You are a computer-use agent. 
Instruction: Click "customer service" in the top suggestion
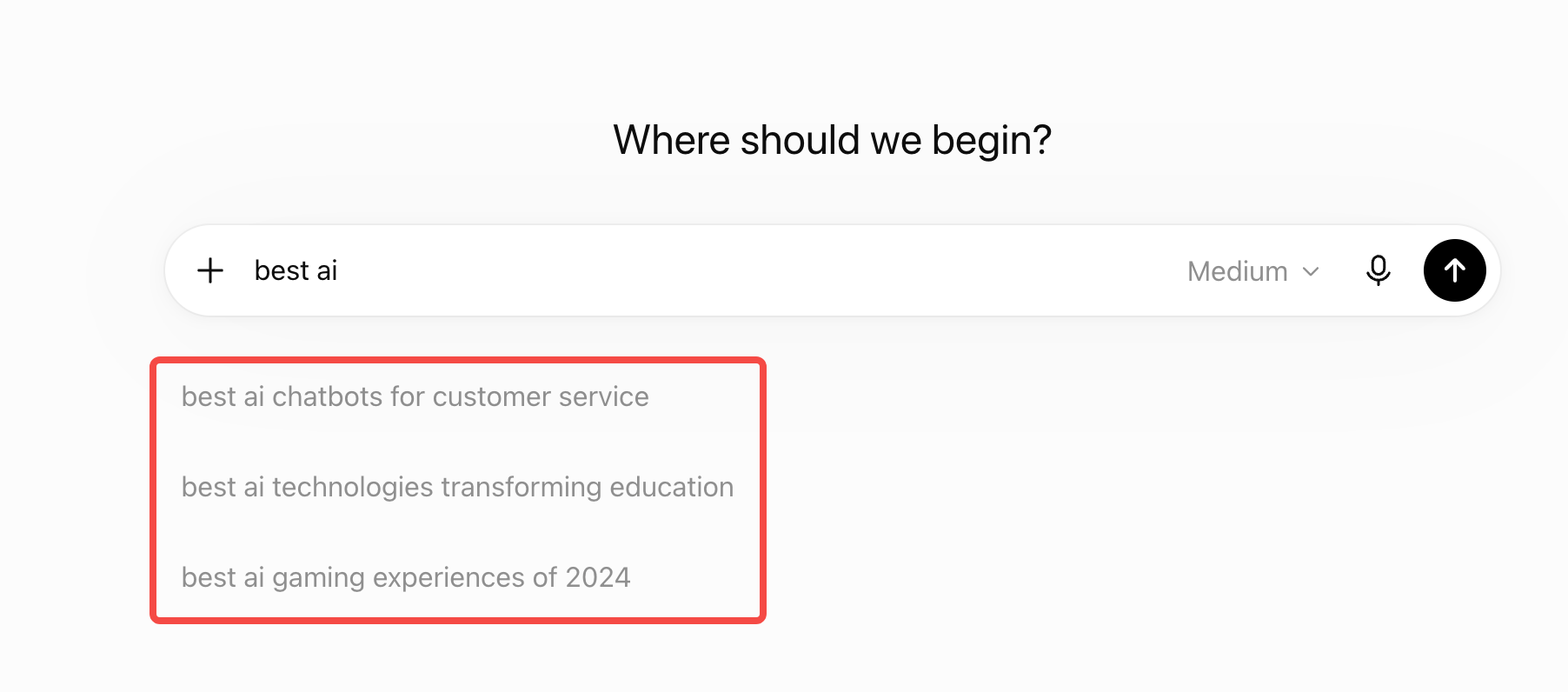coord(541,396)
